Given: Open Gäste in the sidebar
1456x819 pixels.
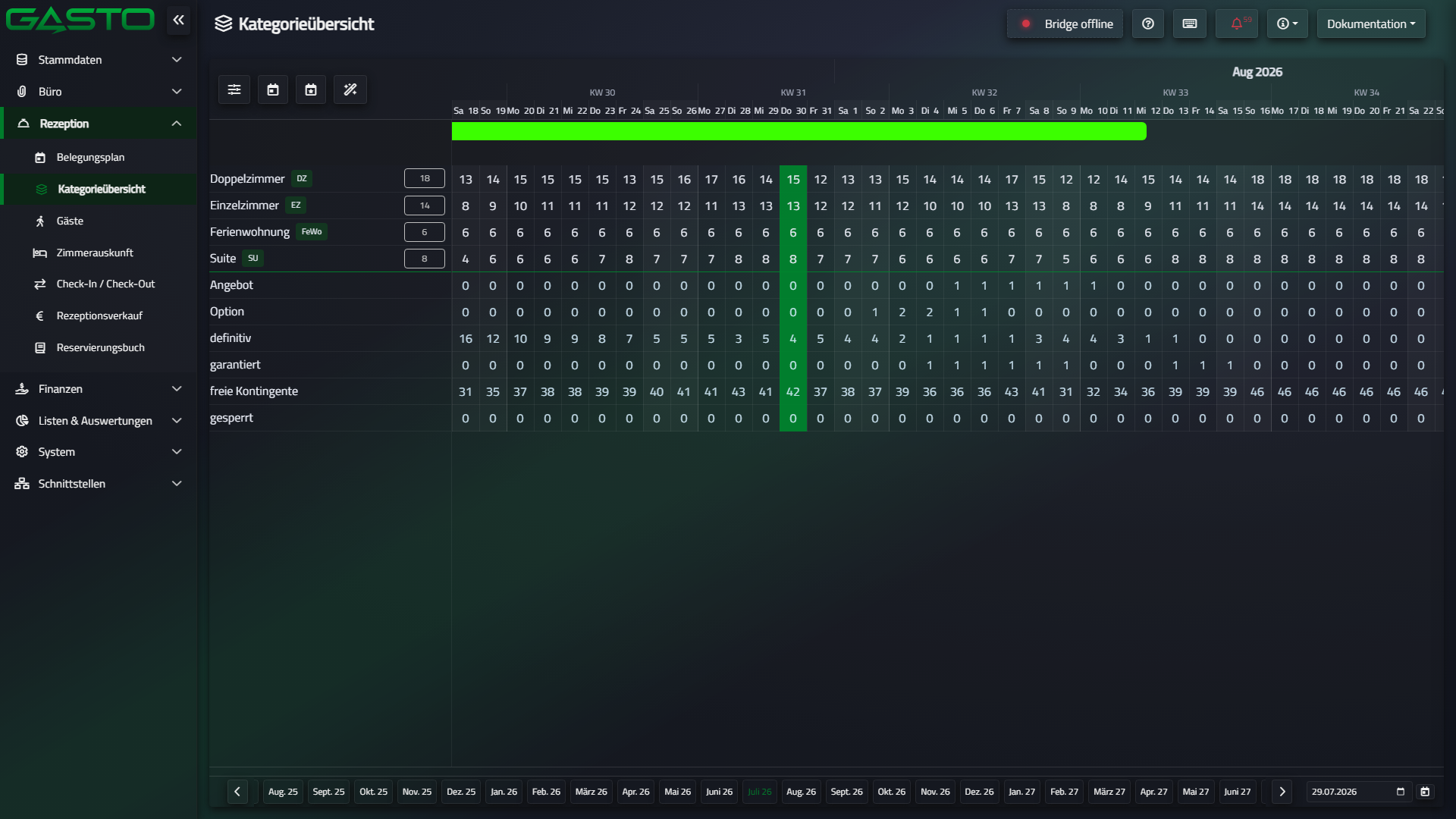Looking at the screenshot, I should (99, 221).
